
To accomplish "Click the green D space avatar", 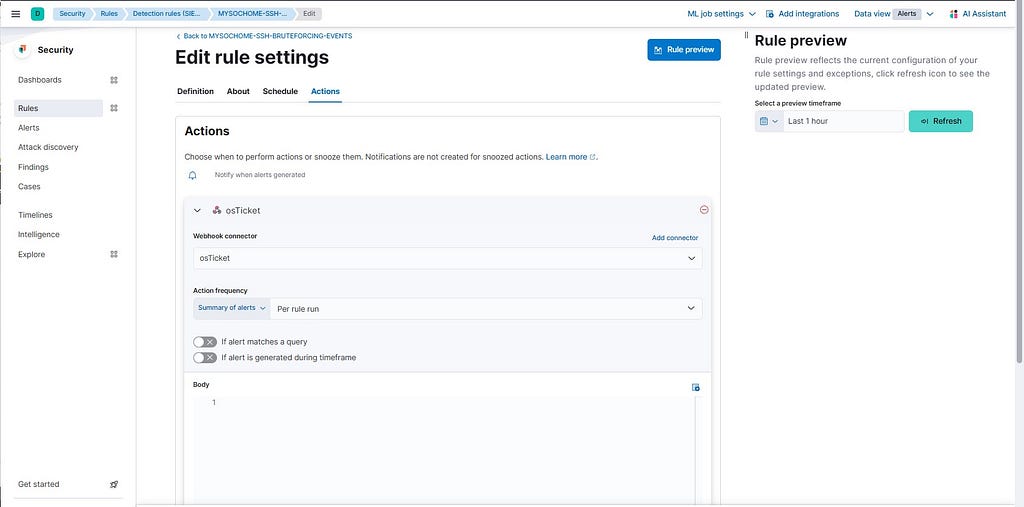I will click(x=37, y=14).
